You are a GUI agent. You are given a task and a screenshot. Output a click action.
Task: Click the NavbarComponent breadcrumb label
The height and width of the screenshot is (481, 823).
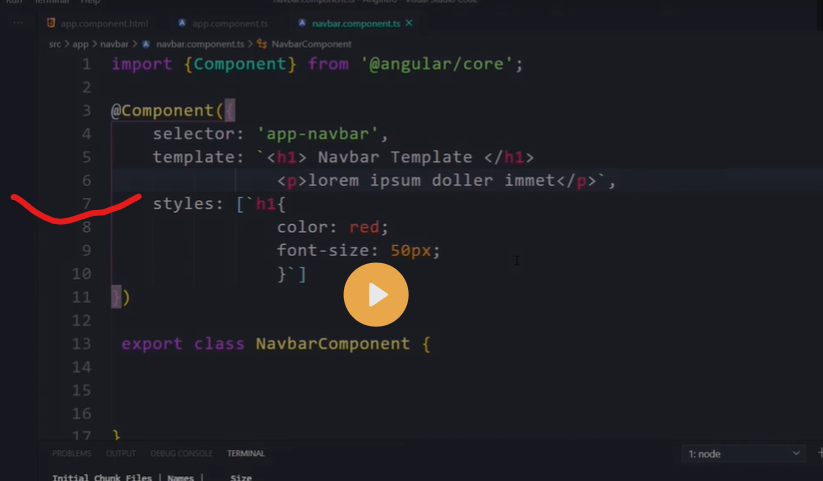point(311,44)
